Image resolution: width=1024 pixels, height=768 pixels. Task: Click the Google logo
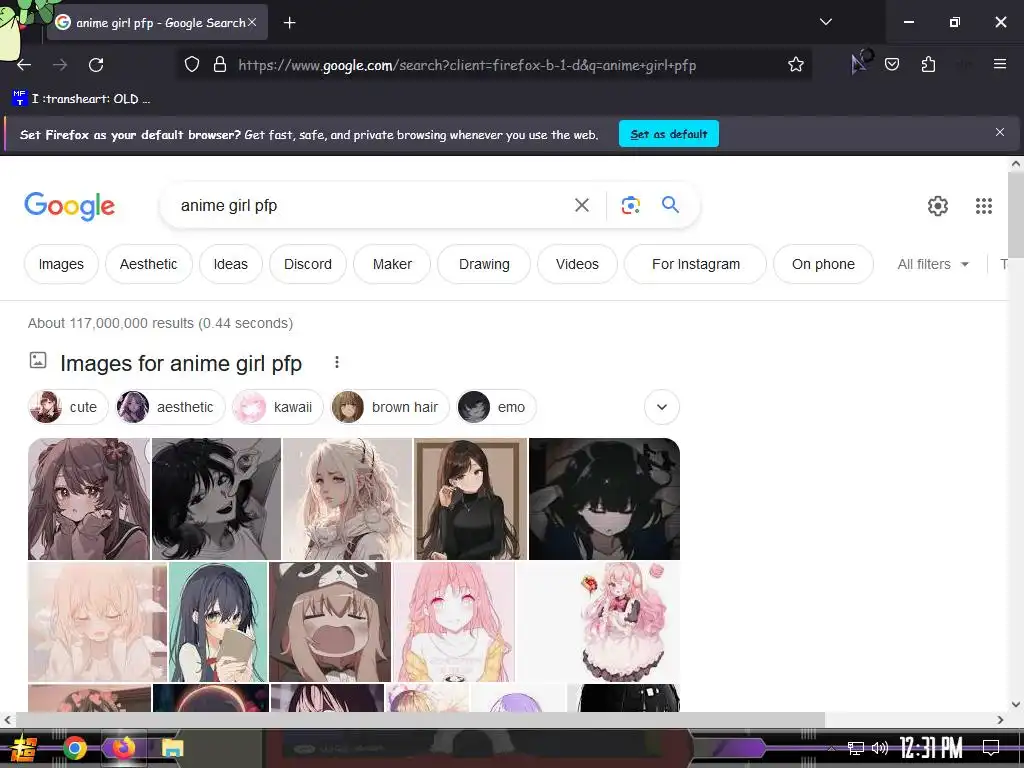[69, 206]
